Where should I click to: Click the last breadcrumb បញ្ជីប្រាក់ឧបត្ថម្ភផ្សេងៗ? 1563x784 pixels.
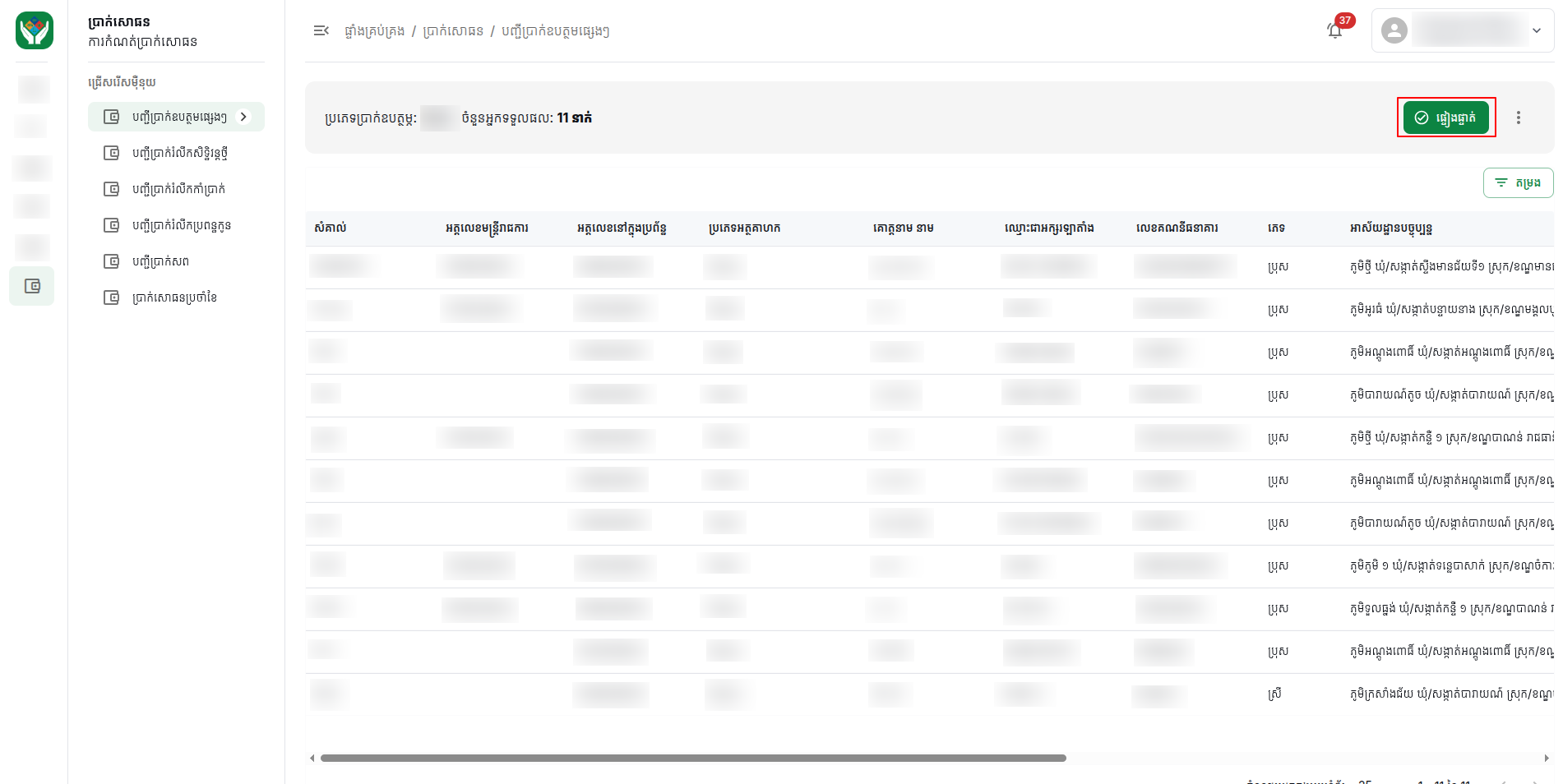tap(555, 31)
